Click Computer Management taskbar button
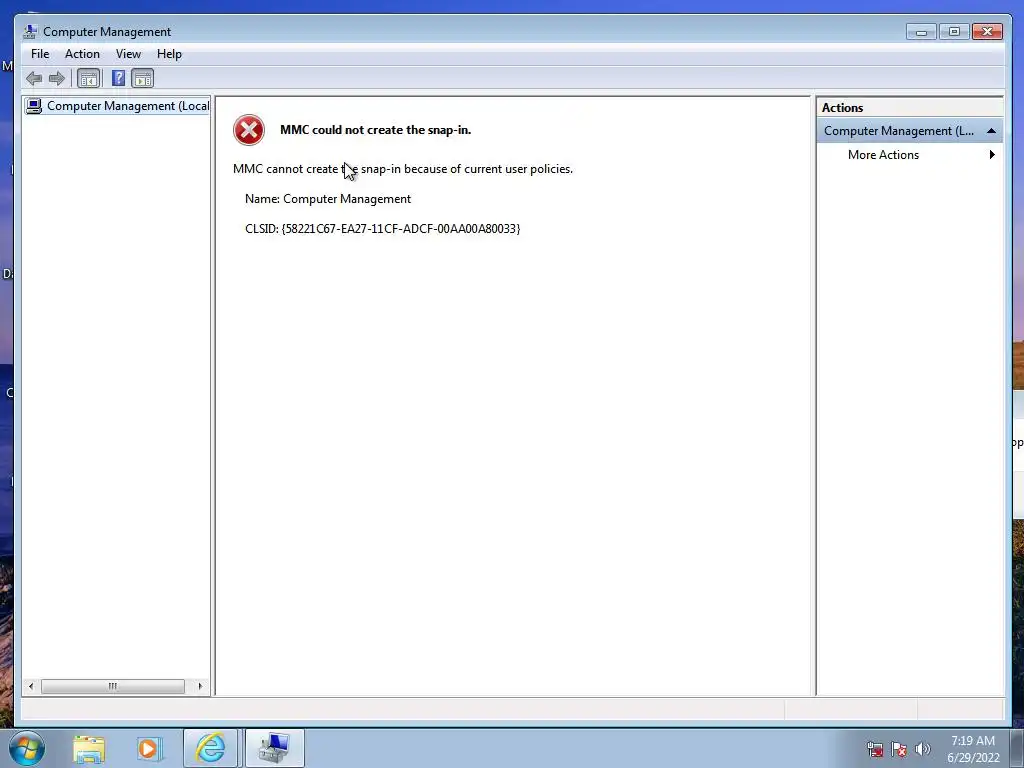The width and height of the screenshot is (1024, 768). pyautogui.click(x=275, y=748)
